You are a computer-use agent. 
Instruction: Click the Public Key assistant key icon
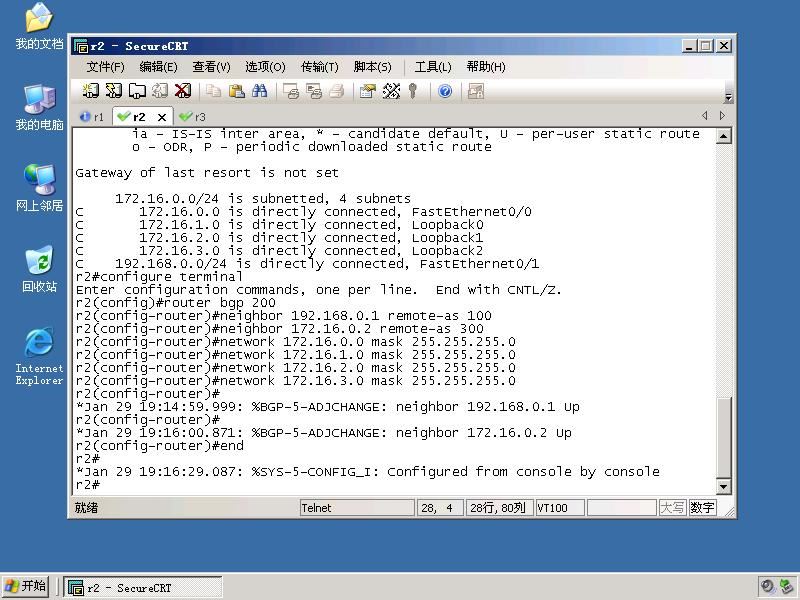coord(413,91)
